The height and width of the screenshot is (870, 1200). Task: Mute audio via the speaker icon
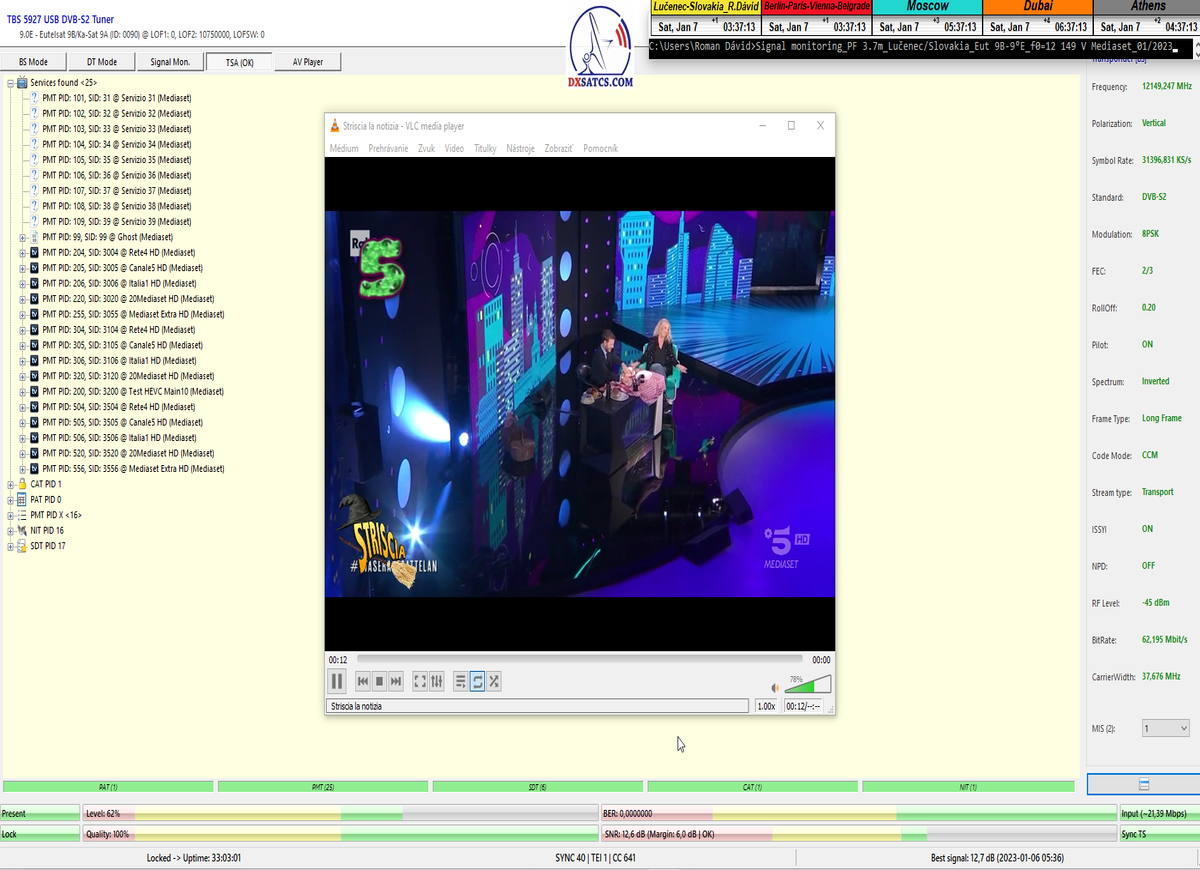click(774, 688)
